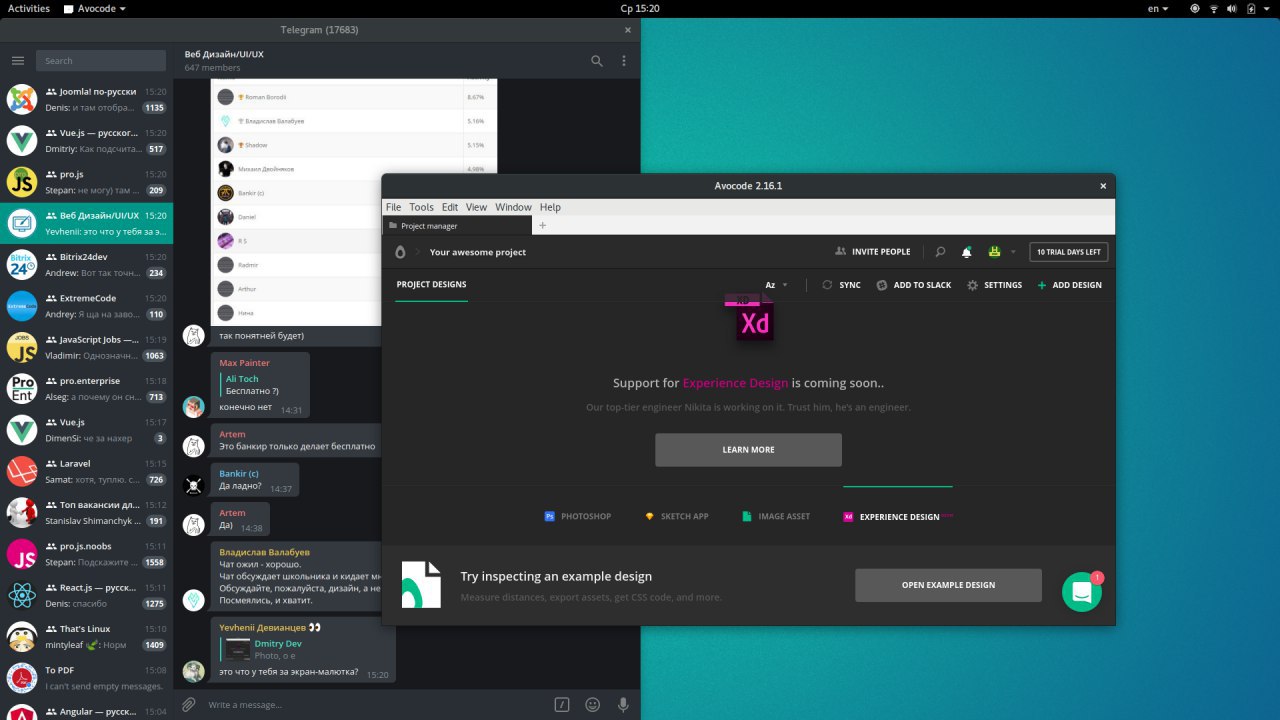Open the That's Linux chat
Viewport: 1280px width, 720px height.
click(87, 637)
